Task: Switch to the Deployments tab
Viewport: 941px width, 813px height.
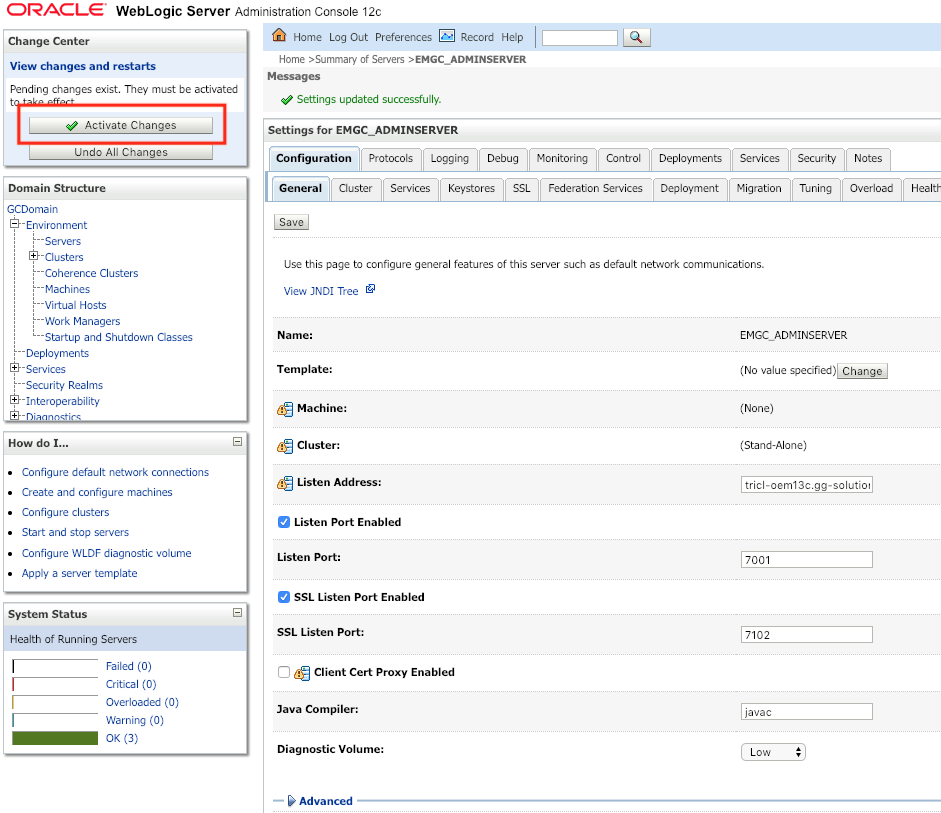Action: pyautogui.click(x=690, y=159)
